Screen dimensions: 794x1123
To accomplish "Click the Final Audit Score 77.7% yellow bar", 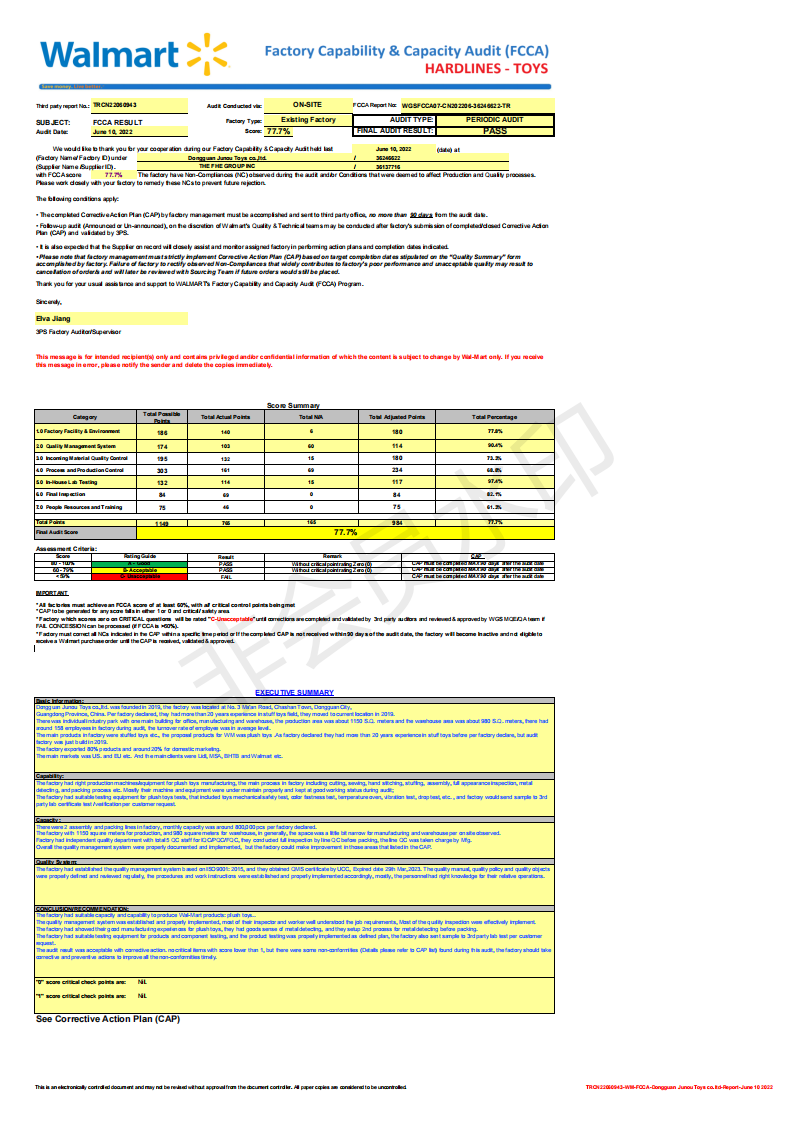I will tap(345, 532).
